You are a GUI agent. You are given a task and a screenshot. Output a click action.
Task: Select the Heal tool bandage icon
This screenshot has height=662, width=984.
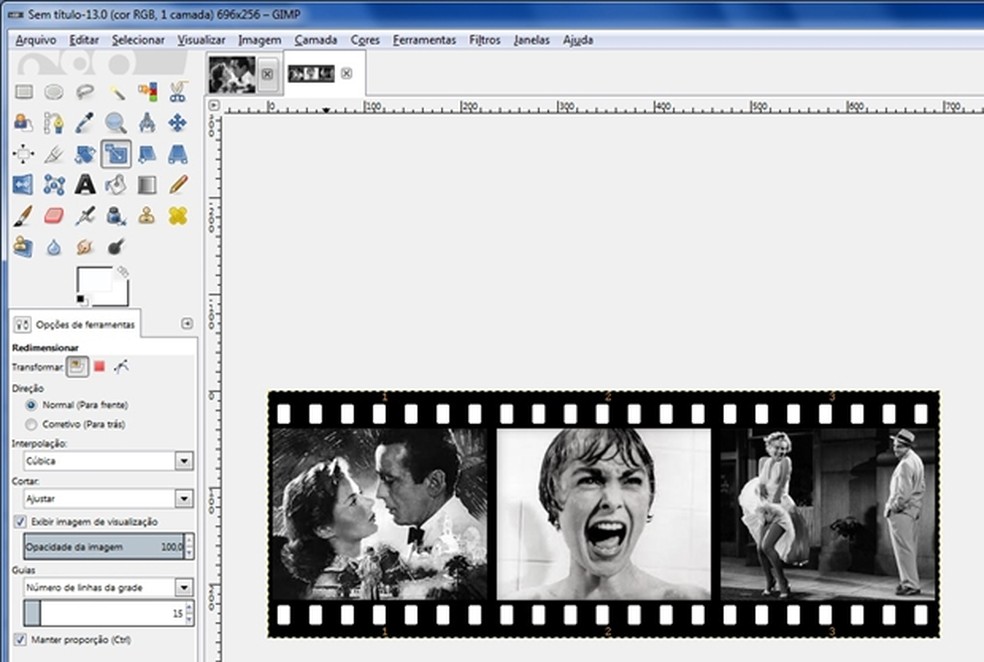178,215
